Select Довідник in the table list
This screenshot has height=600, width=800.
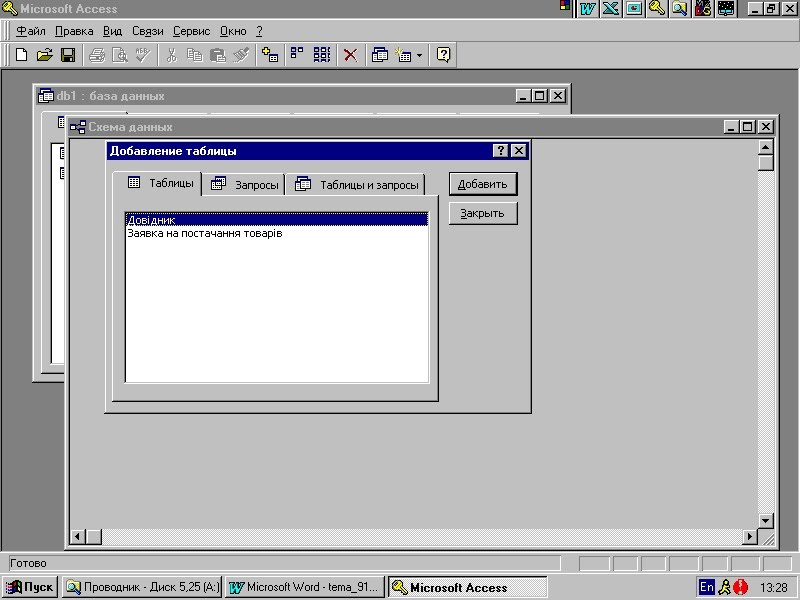pos(277,220)
